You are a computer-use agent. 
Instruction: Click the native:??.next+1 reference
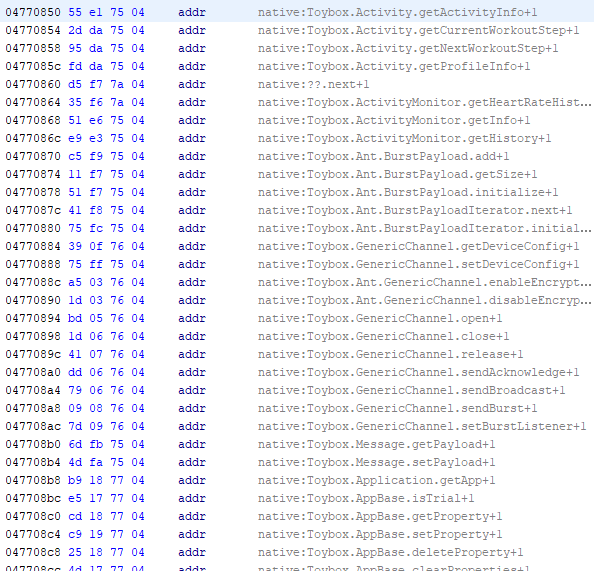point(313,84)
